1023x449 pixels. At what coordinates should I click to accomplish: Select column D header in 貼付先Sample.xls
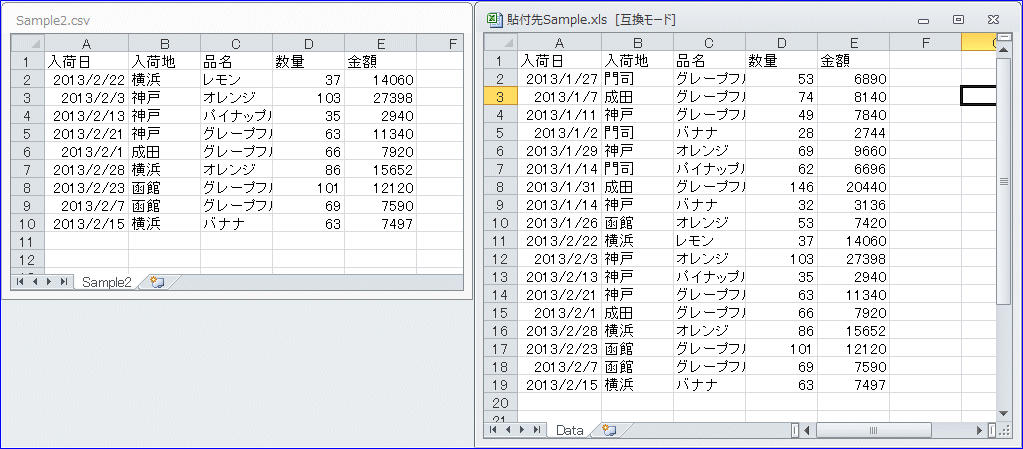click(x=782, y=43)
